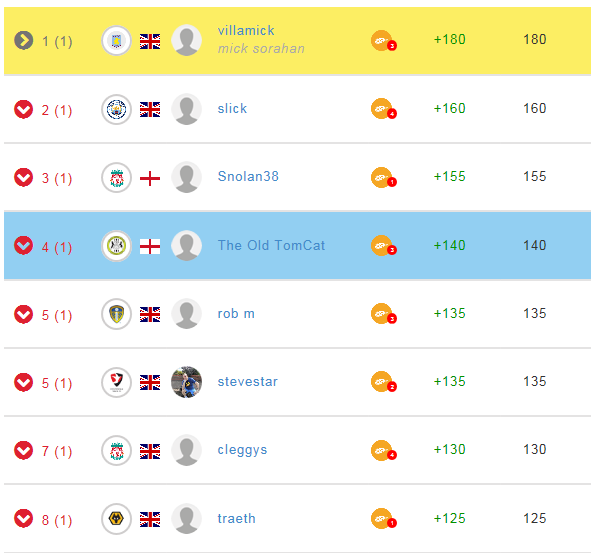Click the Leeds United badge next to rob m

tap(116, 314)
